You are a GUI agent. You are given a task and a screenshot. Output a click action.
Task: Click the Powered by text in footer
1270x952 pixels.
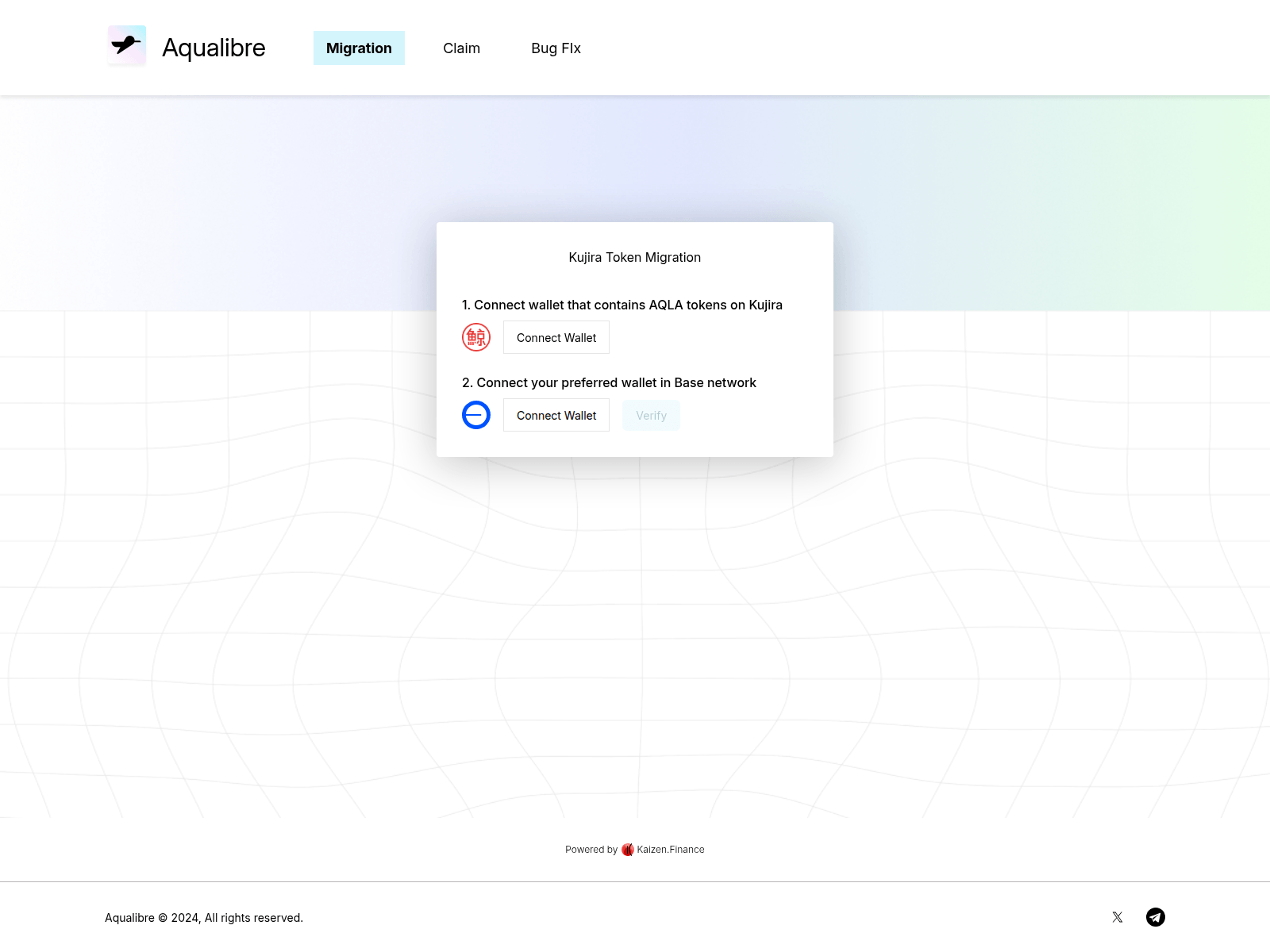tap(591, 849)
